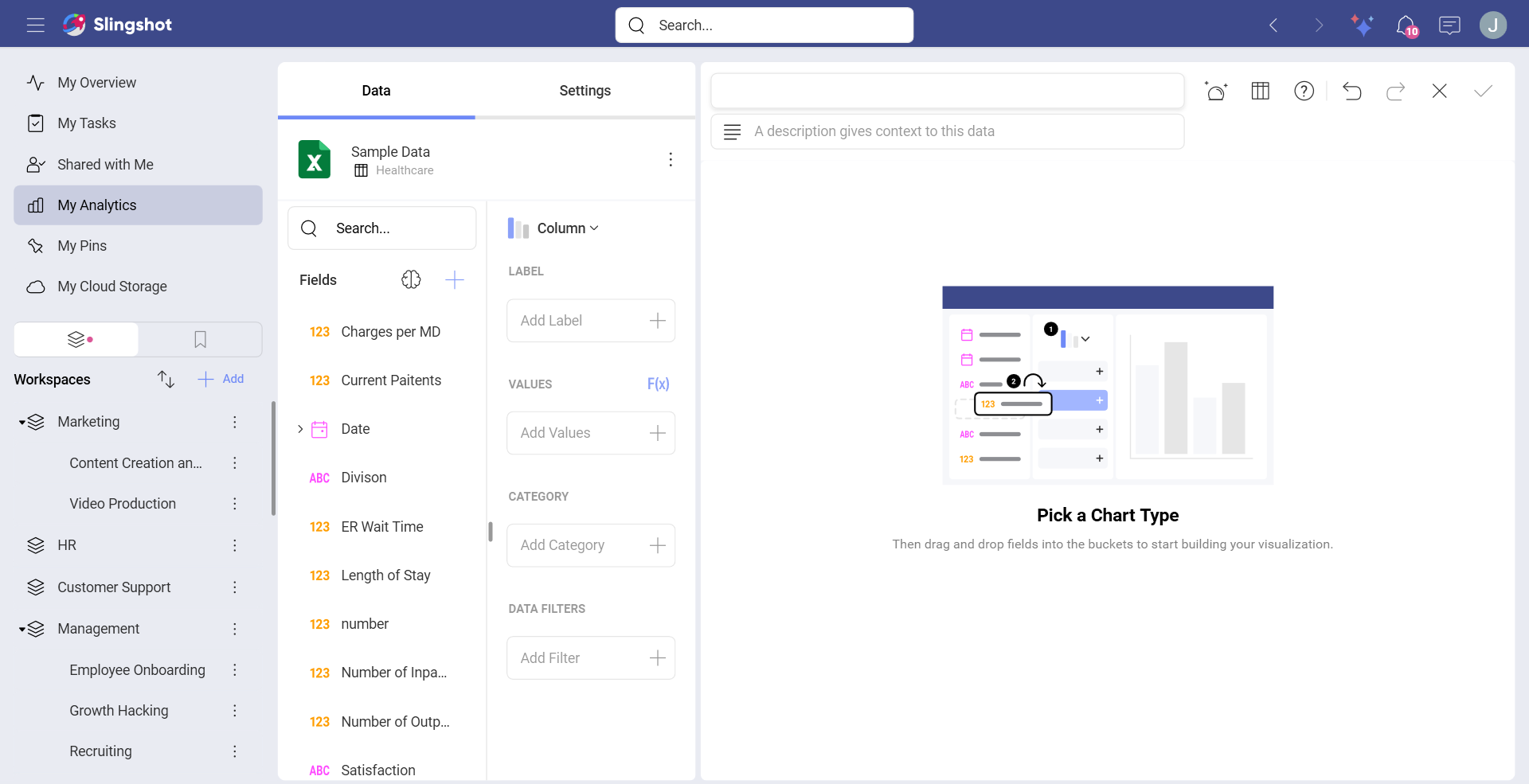Open the chat messages icon

click(x=1449, y=25)
